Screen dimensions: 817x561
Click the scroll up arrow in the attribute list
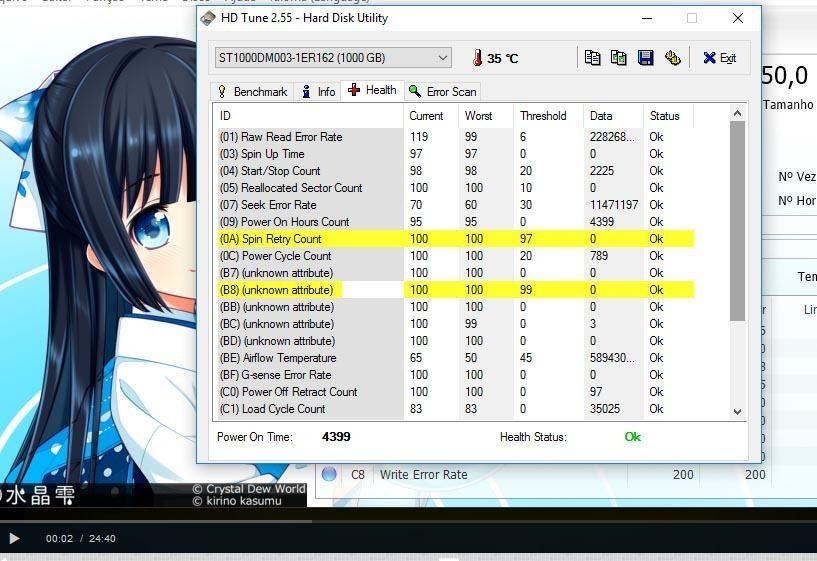(738, 113)
